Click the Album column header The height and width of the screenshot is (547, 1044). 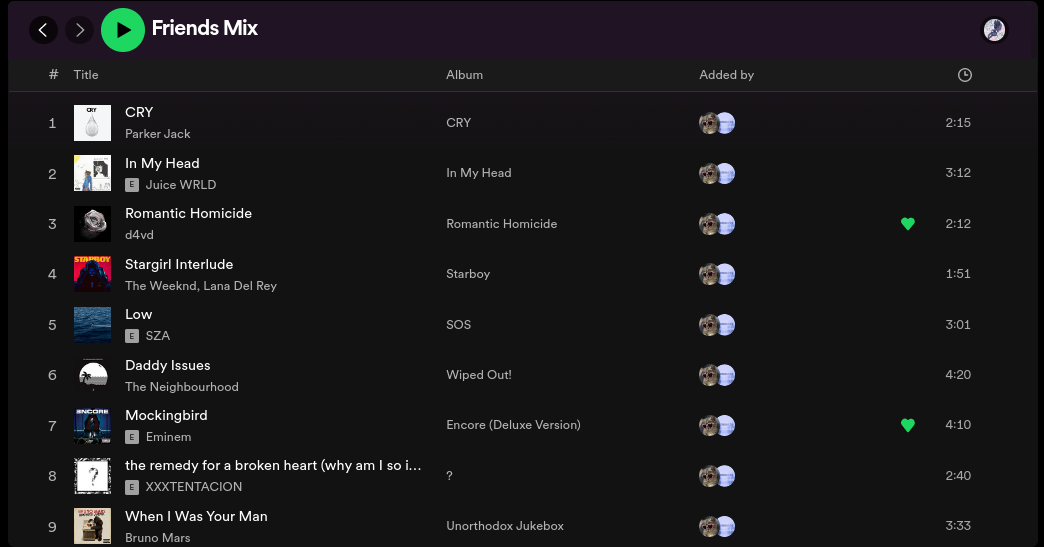[464, 75]
